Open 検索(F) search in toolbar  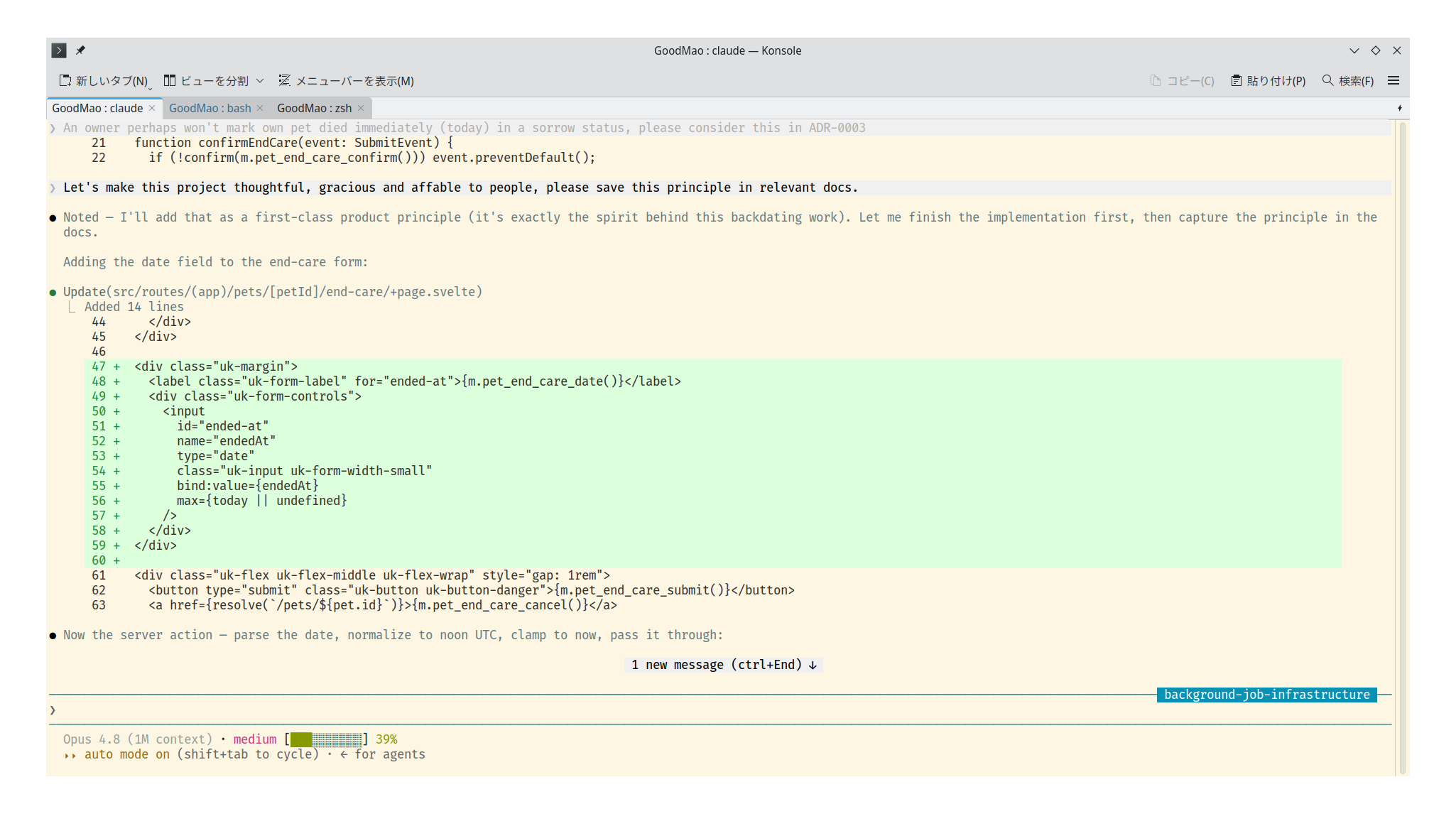pos(1347,81)
